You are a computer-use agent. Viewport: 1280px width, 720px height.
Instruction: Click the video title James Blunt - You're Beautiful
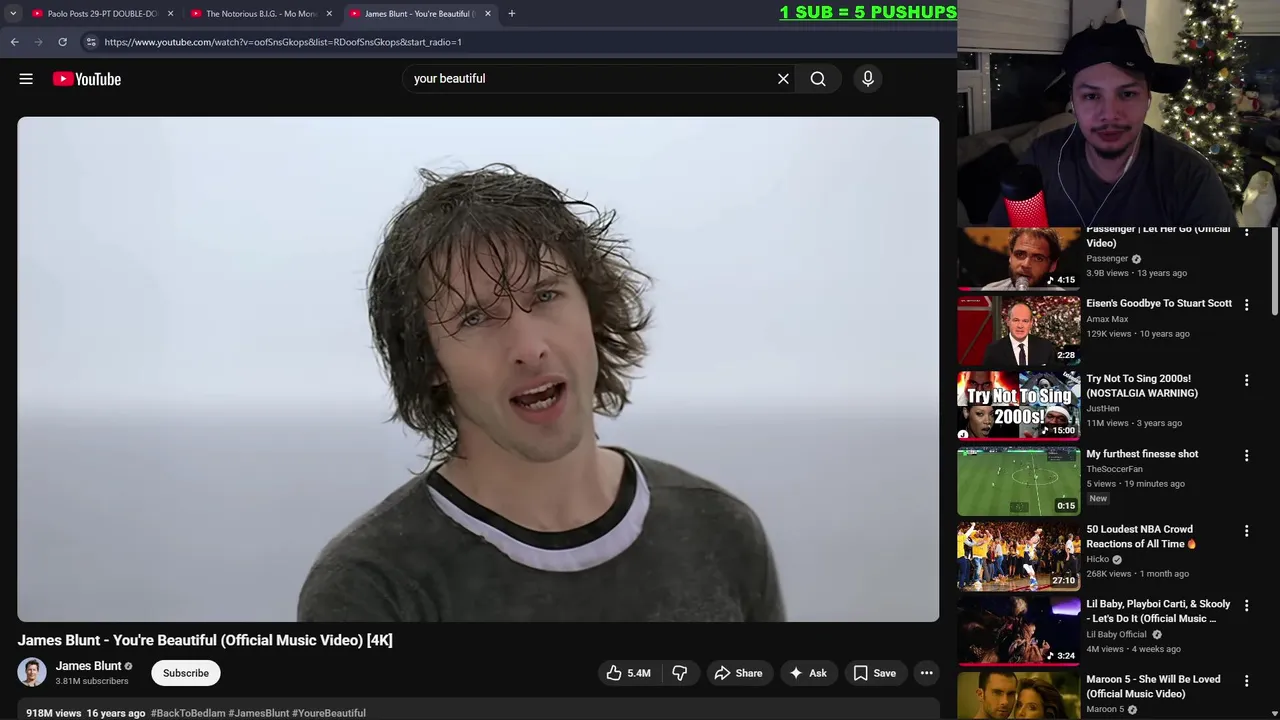(x=205, y=640)
